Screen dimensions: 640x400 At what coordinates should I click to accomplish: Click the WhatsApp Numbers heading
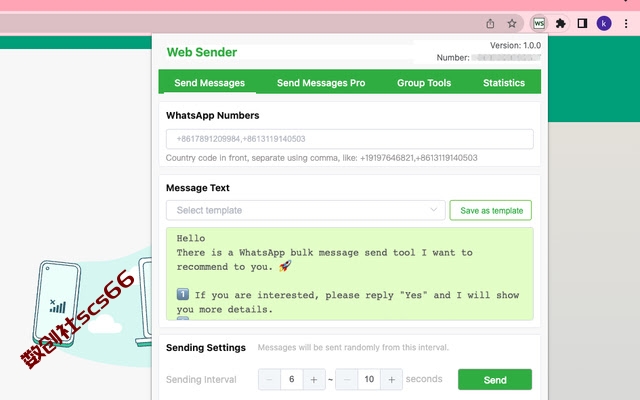pos(212,116)
